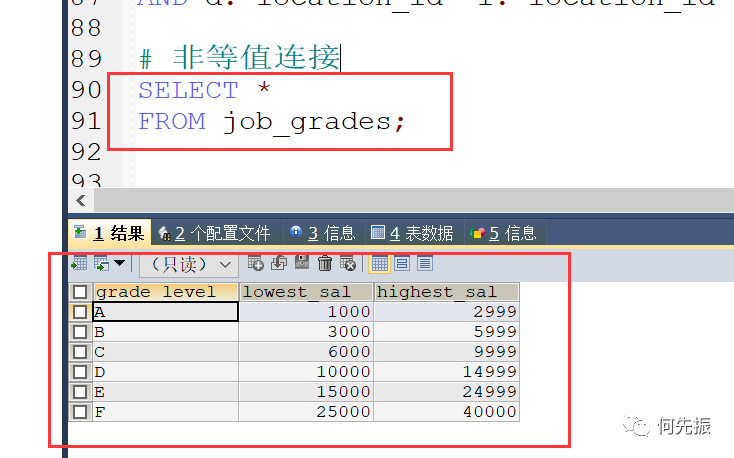Click the editor horizontal scrollbar track
Viewport: 734px width, 458px height.
414,200
